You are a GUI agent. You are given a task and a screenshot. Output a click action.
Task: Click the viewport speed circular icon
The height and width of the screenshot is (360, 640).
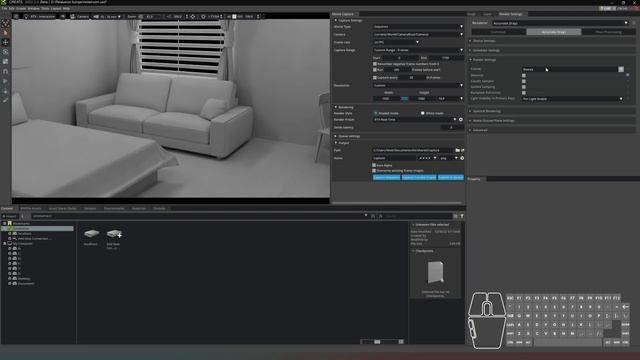tap(203, 17)
